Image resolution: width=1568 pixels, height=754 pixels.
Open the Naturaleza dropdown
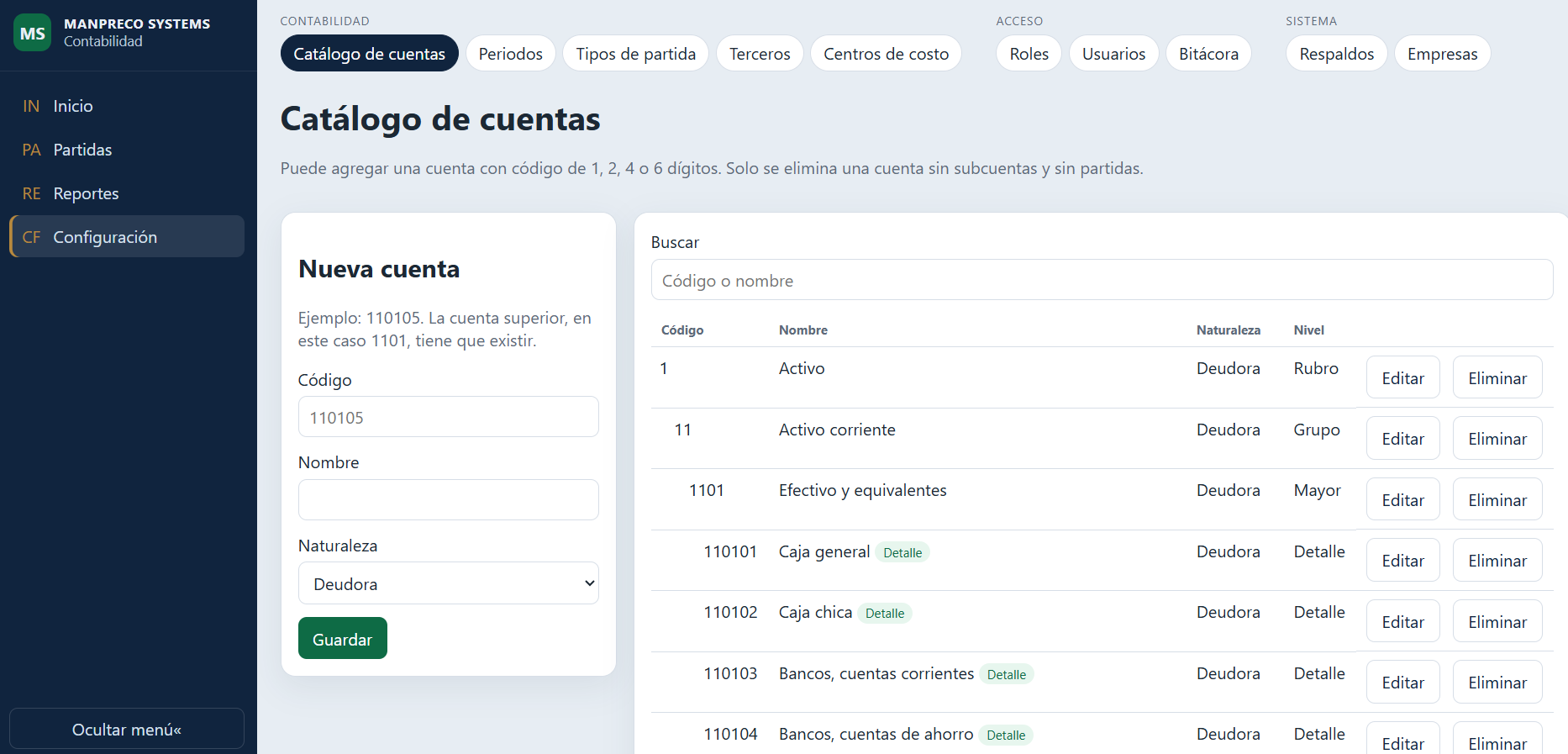[449, 583]
